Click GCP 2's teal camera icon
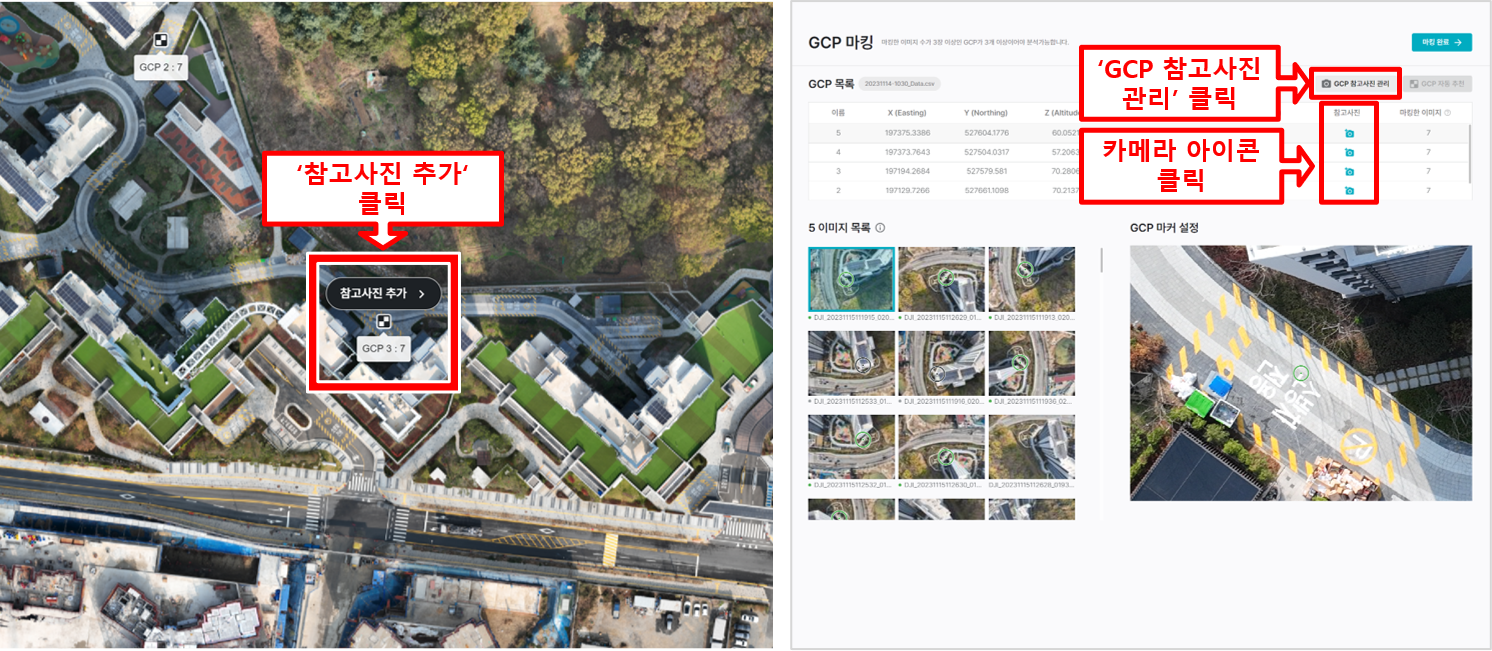The height and width of the screenshot is (651, 1492). click(x=1349, y=191)
